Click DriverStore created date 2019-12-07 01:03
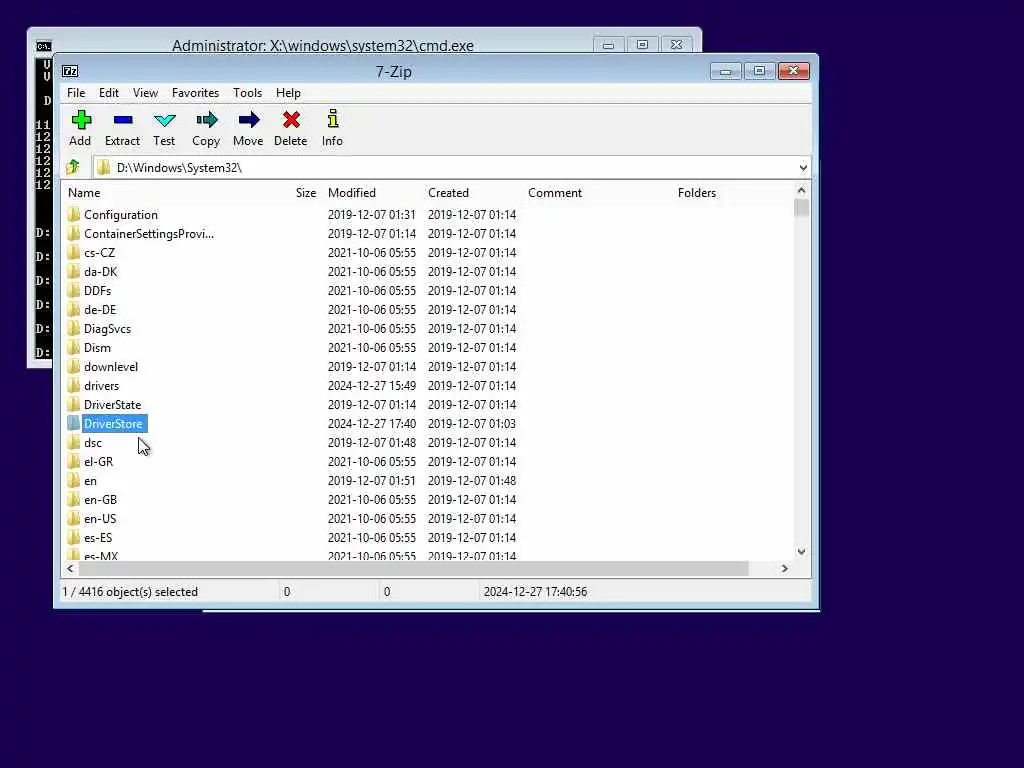1024x768 pixels. coord(472,423)
